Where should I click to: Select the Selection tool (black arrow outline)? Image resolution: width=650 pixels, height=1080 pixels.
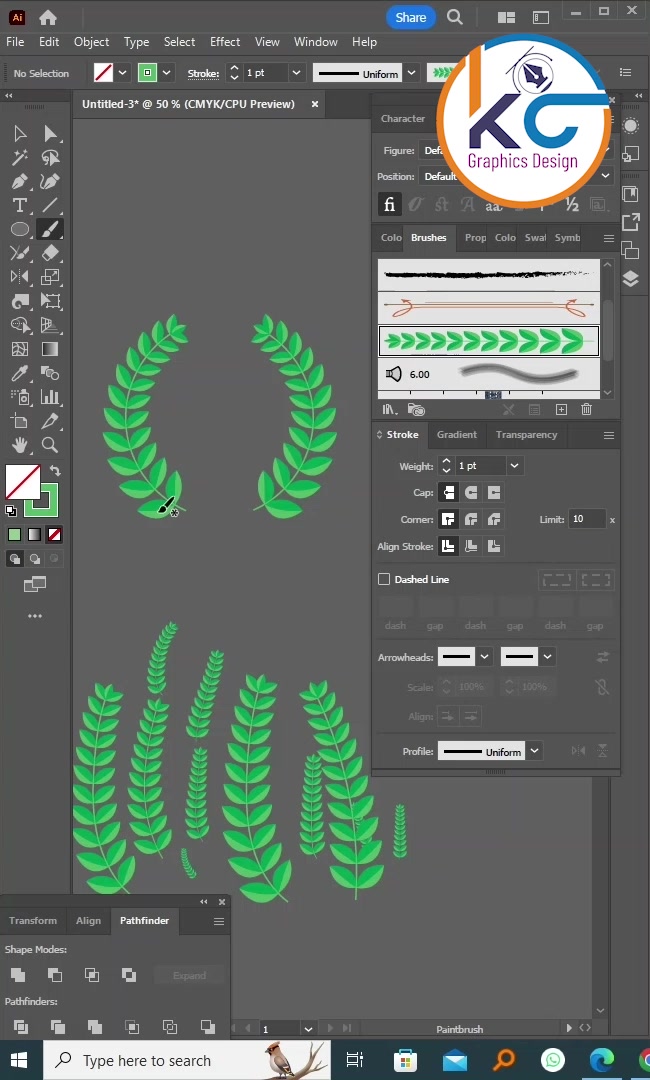(x=20, y=133)
